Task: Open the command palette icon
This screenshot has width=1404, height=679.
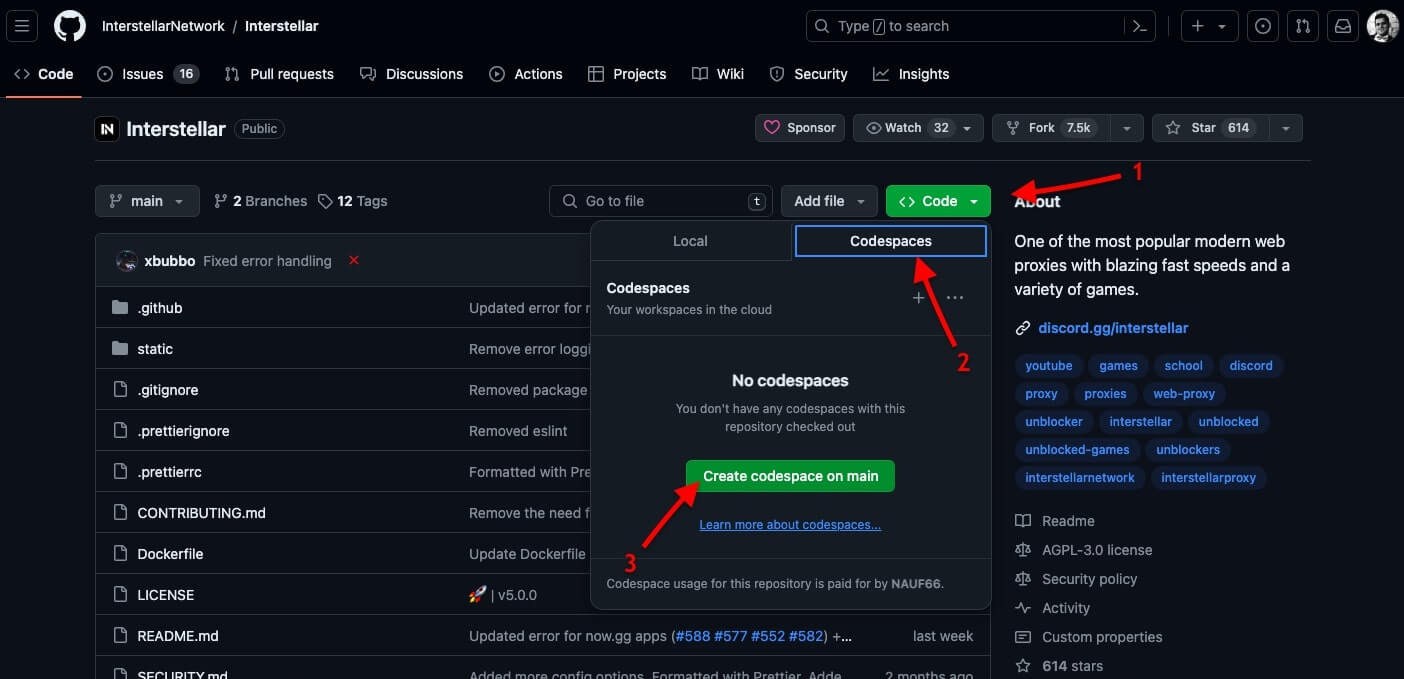Action: [x=1138, y=26]
